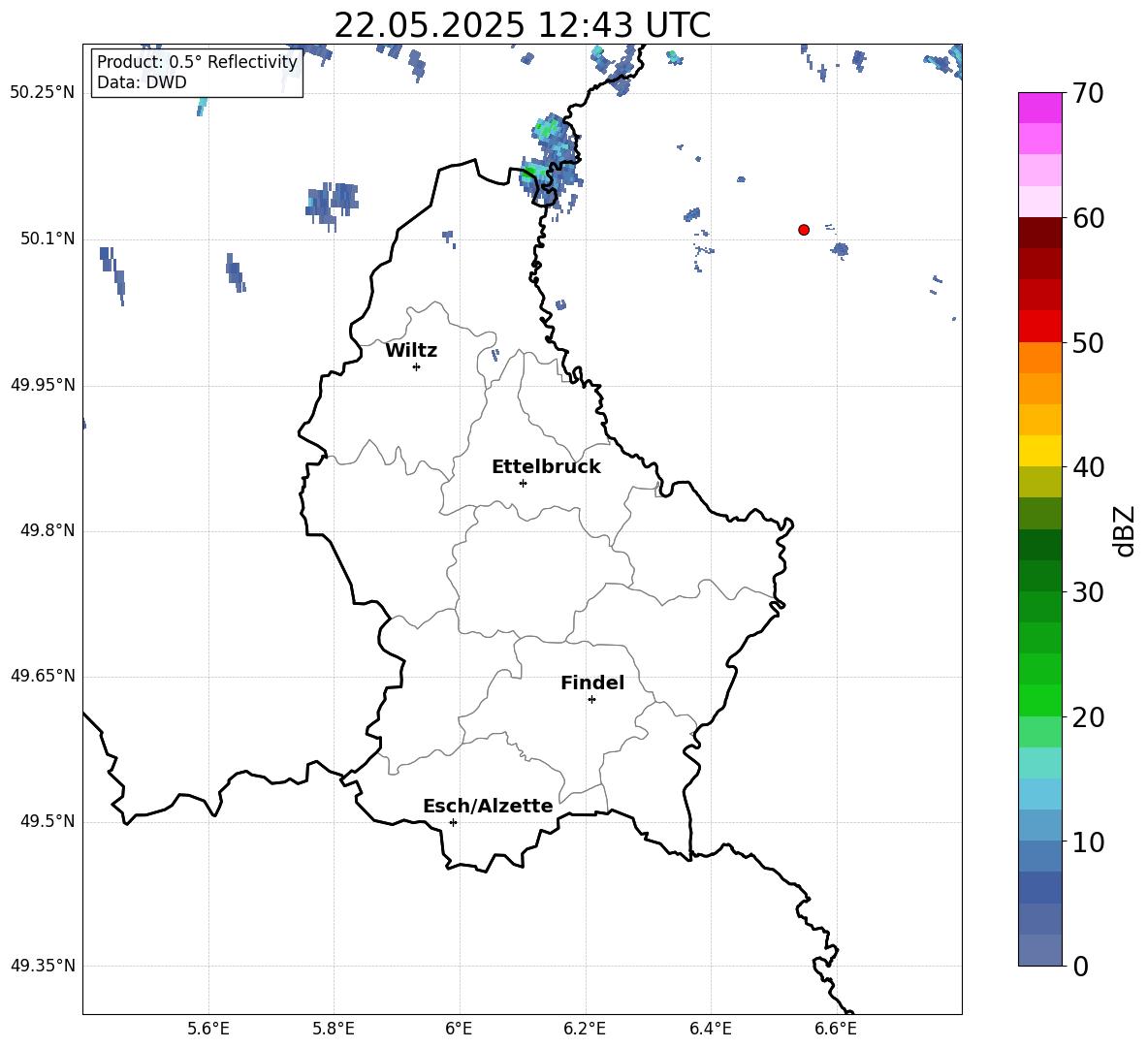This screenshot has width=1148, height=1048.
Task: Click the Ettelbruck cross marker
Action: point(523,483)
